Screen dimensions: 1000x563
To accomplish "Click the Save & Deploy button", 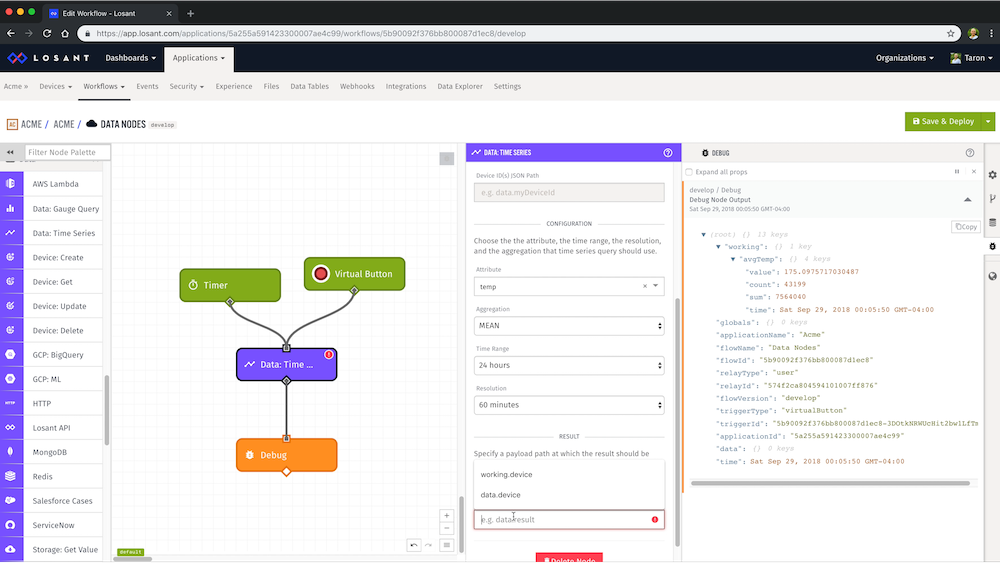I will (943, 121).
